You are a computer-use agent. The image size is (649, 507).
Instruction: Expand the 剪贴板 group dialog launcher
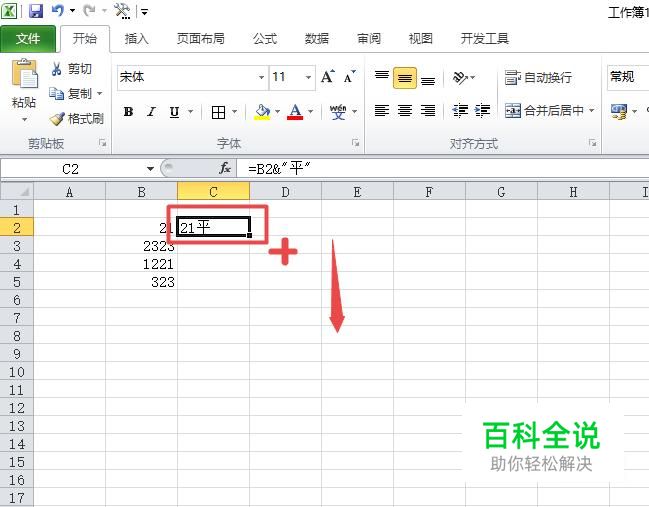tap(102, 143)
